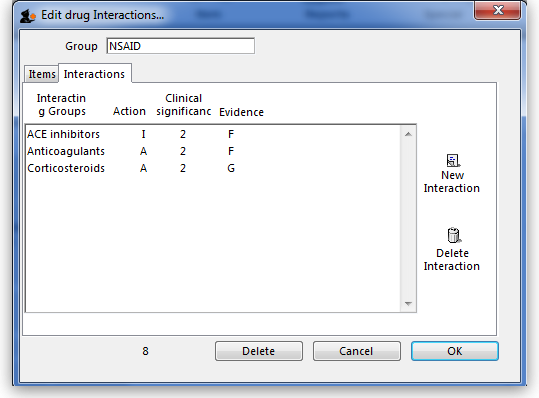
Task: Click the Interacting Groups column header
Action: pyautogui.click(x=62, y=105)
